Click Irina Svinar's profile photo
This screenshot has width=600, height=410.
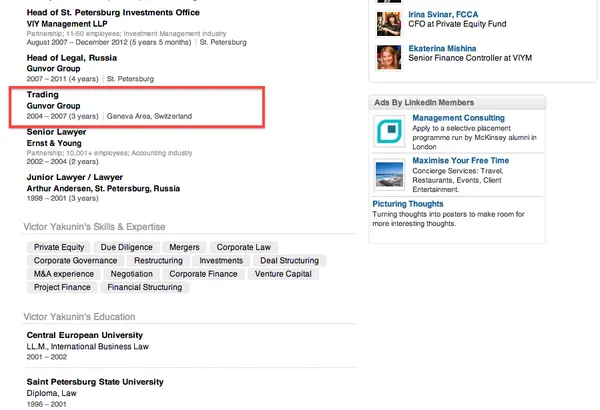click(389, 24)
